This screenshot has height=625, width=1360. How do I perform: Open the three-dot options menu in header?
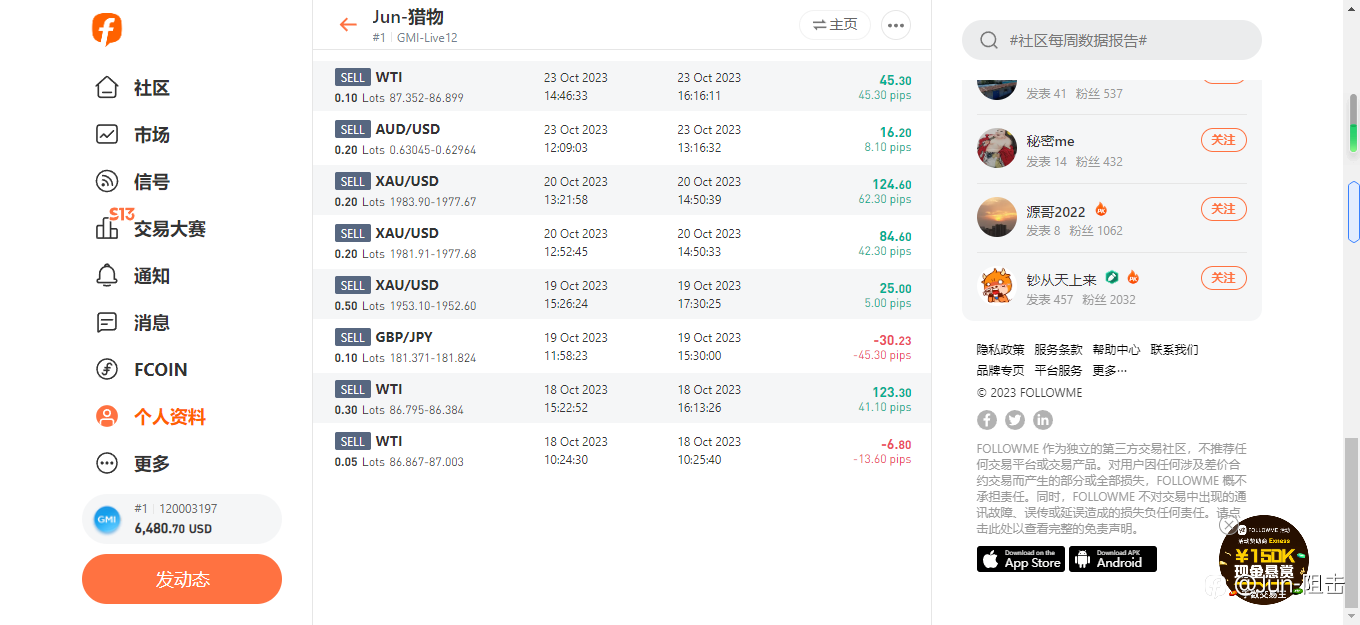(895, 25)
